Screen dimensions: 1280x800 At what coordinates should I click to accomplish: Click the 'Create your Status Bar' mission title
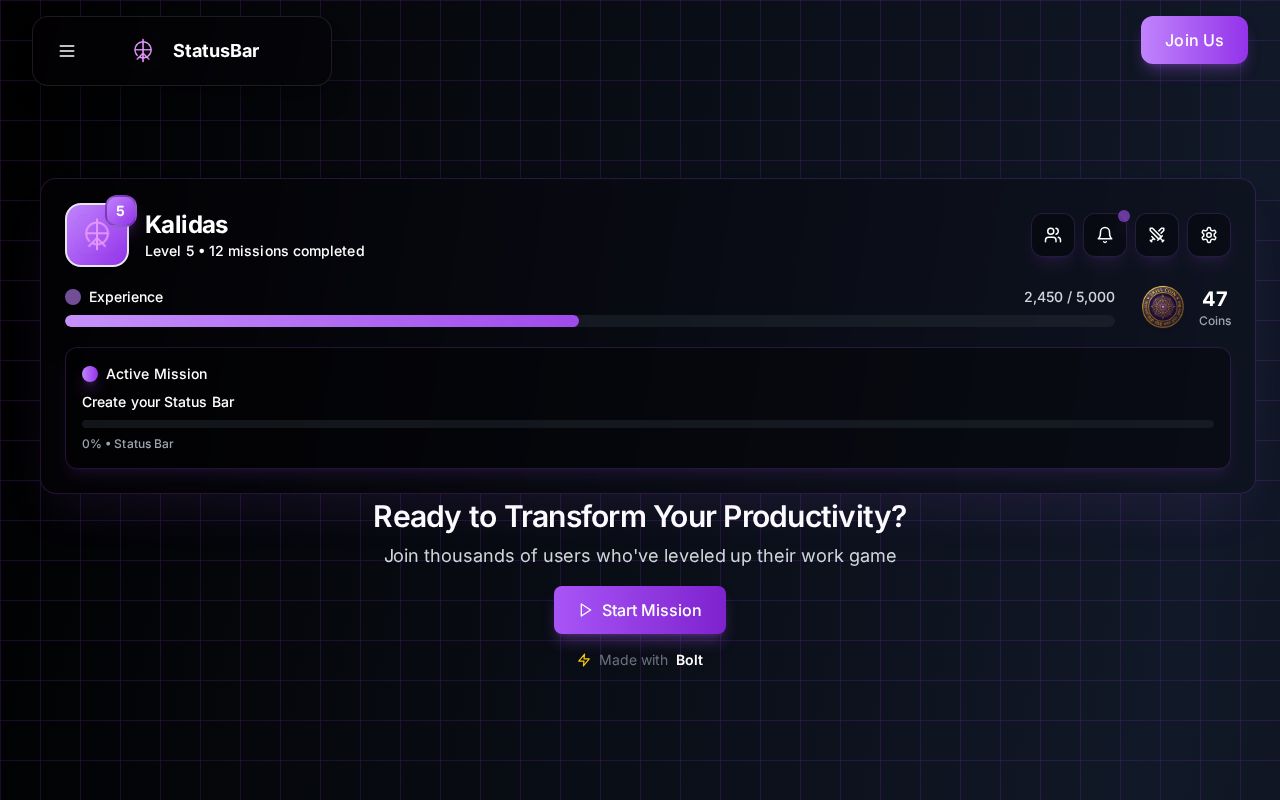click(158, 402)
